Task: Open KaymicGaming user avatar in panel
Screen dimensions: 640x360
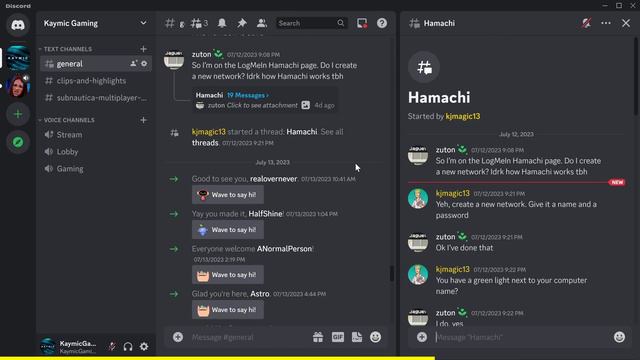Action: click(x=48, y=346)
